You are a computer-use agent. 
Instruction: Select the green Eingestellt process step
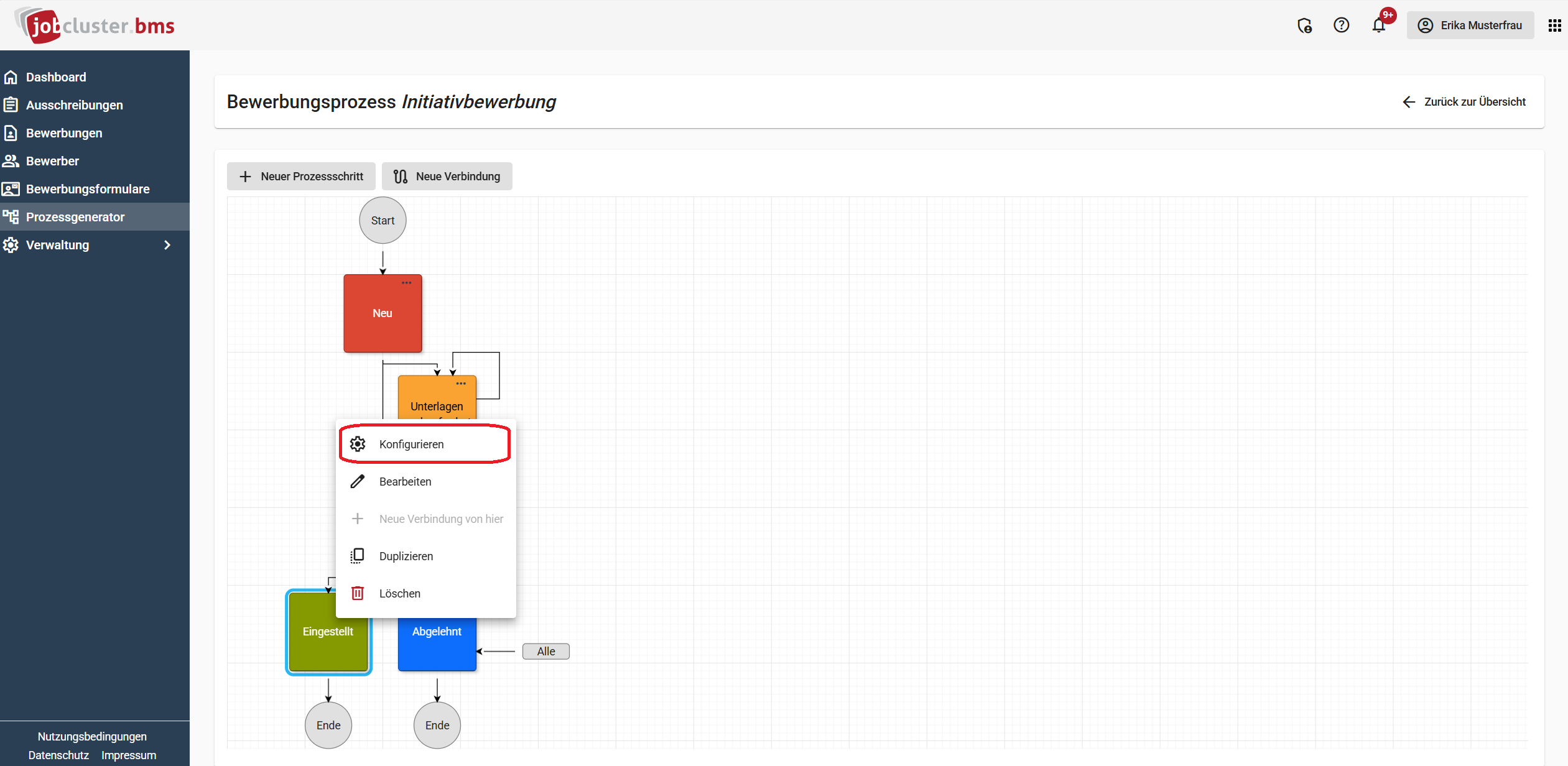(328, 632)
